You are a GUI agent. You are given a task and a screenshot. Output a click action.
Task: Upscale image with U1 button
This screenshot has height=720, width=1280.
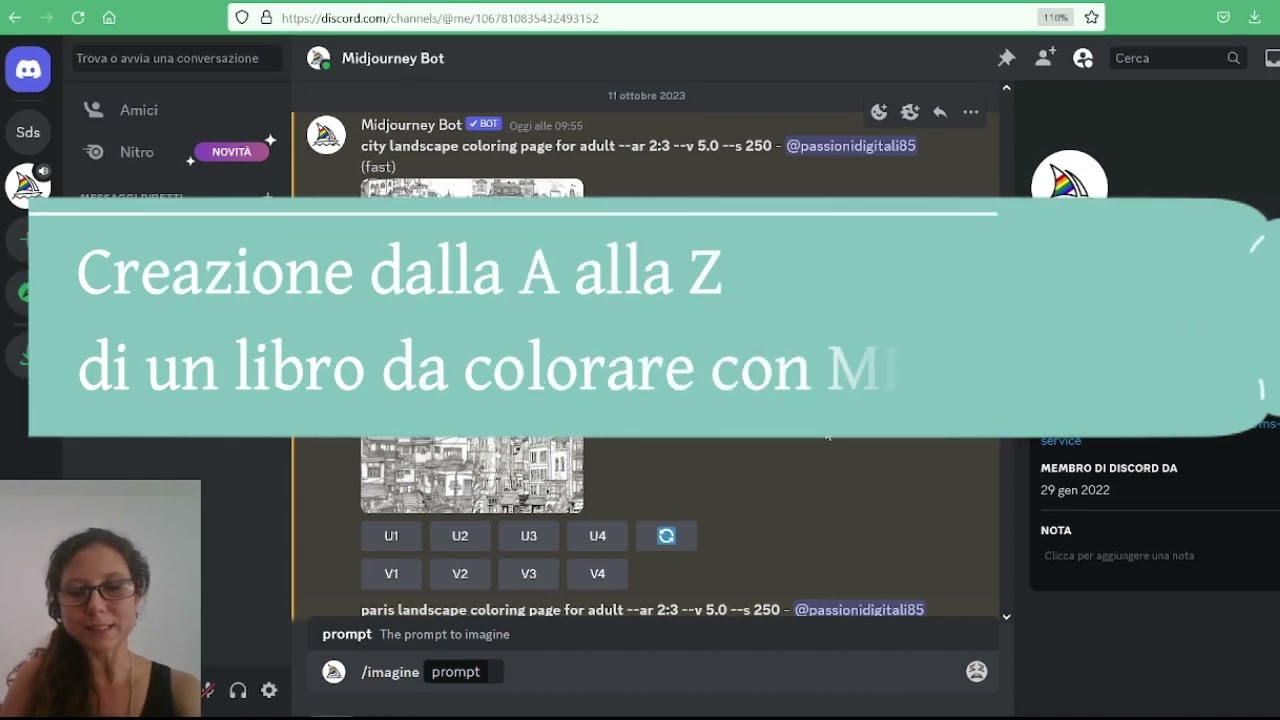pos(391,536)
